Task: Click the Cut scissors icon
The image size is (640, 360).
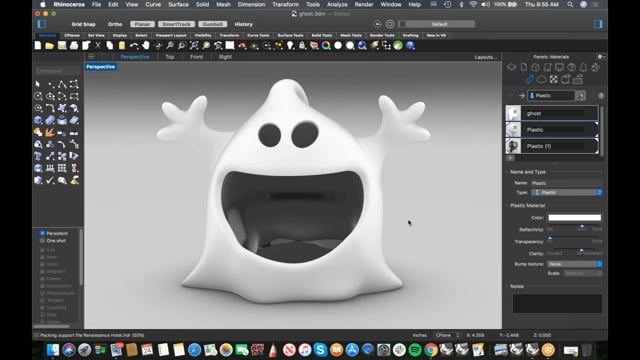Action: click(x=98, y=45)
